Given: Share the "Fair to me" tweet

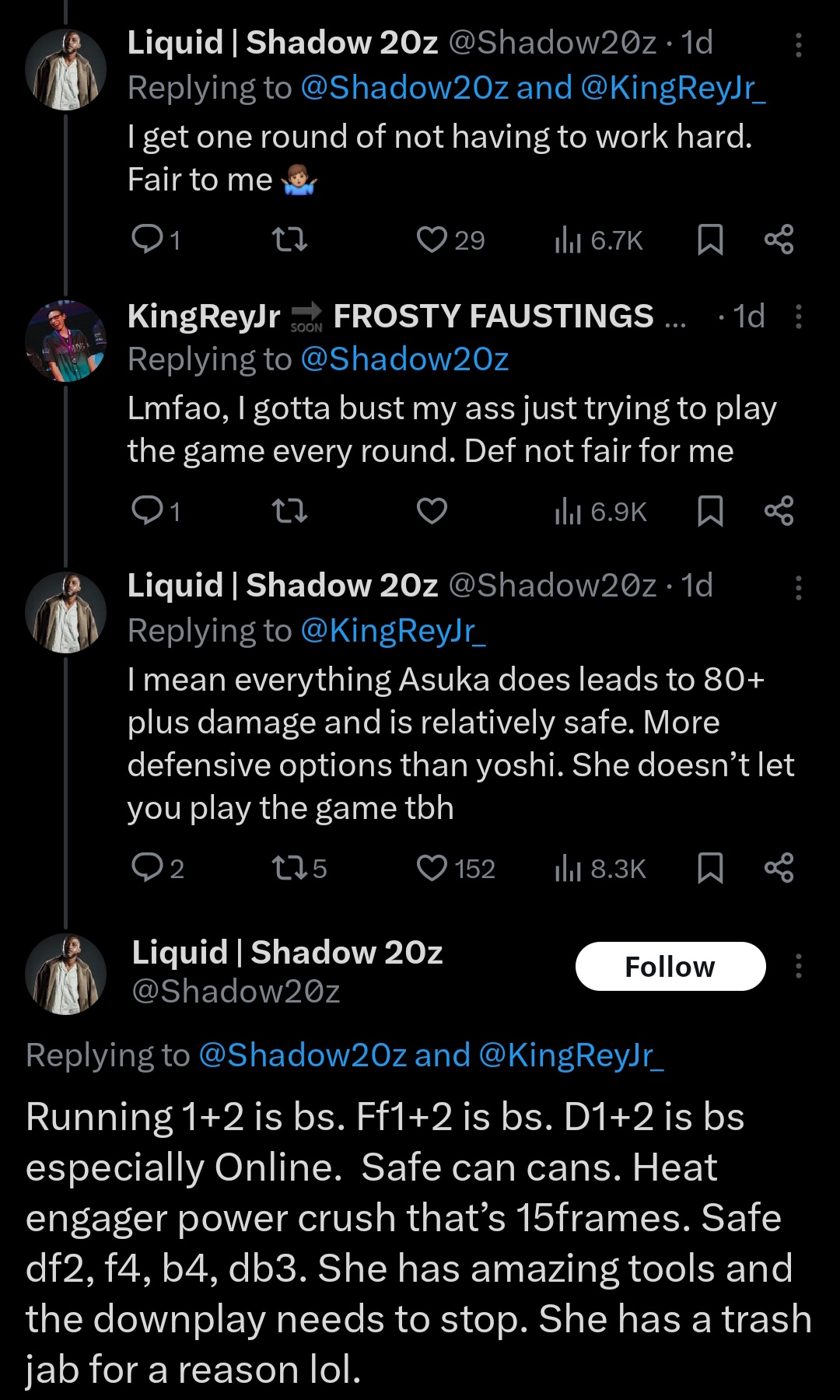Looking at the screenshot, I should [x=779, y=240].
